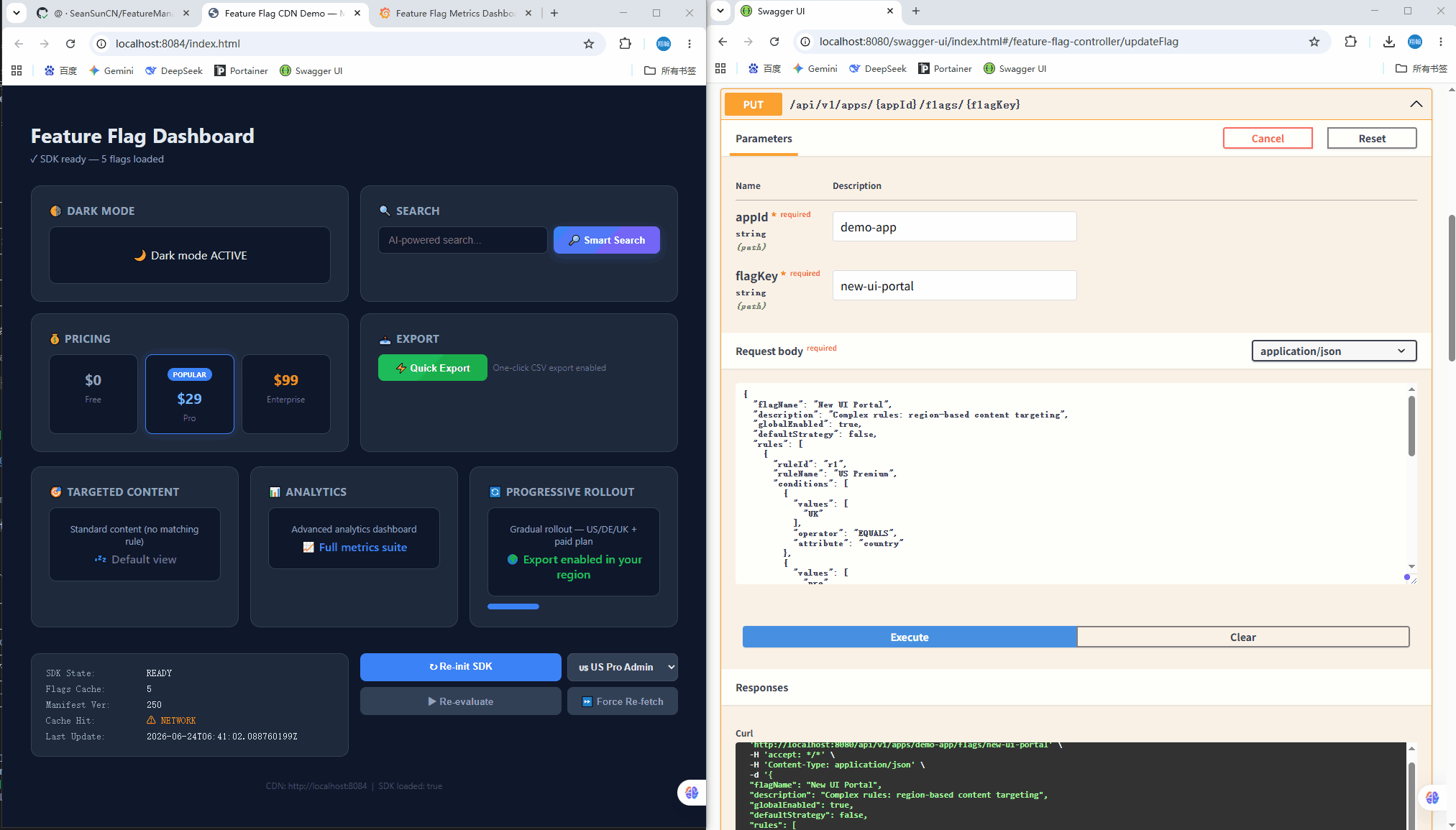This screenshot has width=1456, height=830.
Task: Edit the appId field containing demo-app
Action: [954, 226]
